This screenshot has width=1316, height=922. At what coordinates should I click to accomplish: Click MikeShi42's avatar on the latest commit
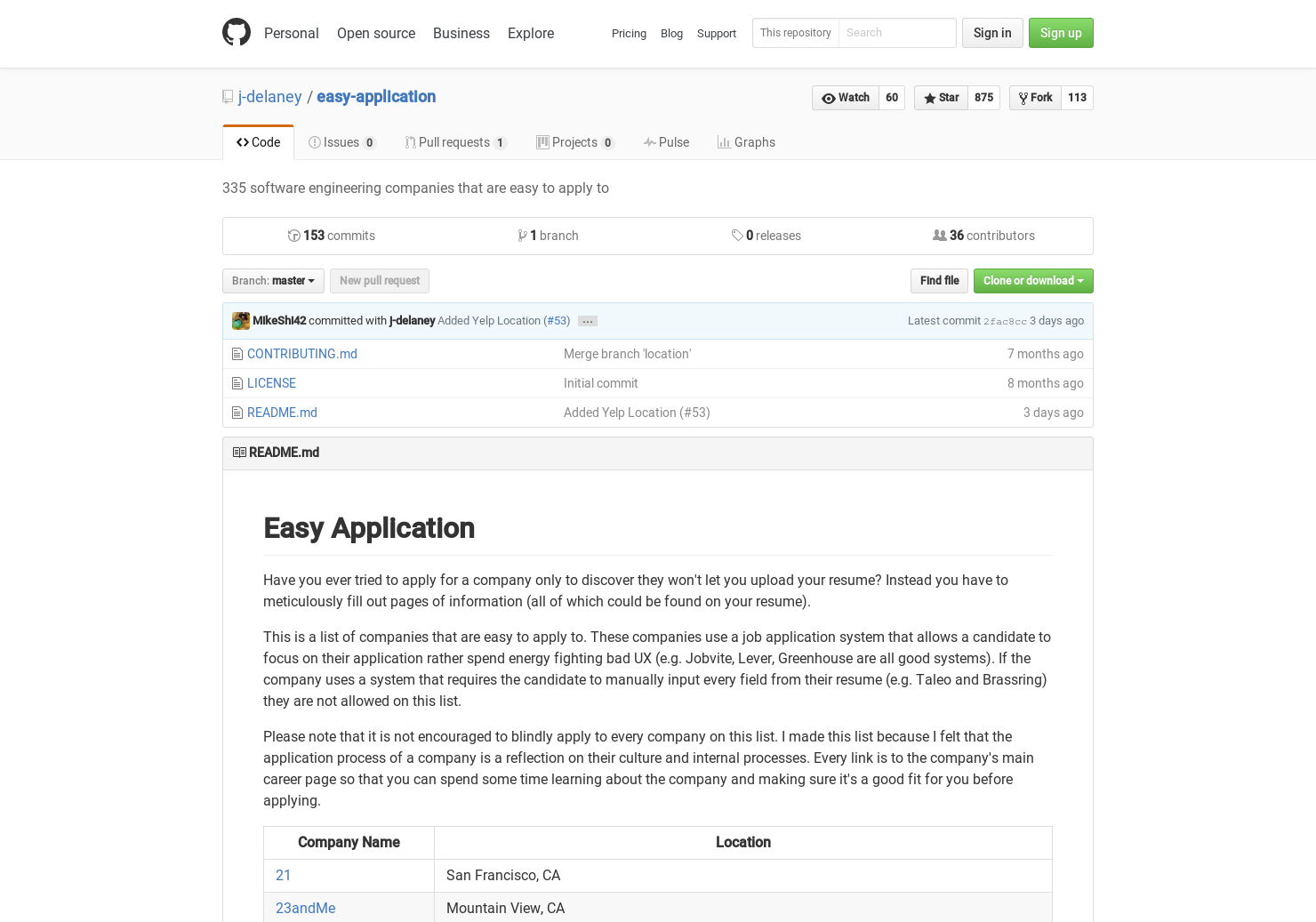[x=241, y=321]
